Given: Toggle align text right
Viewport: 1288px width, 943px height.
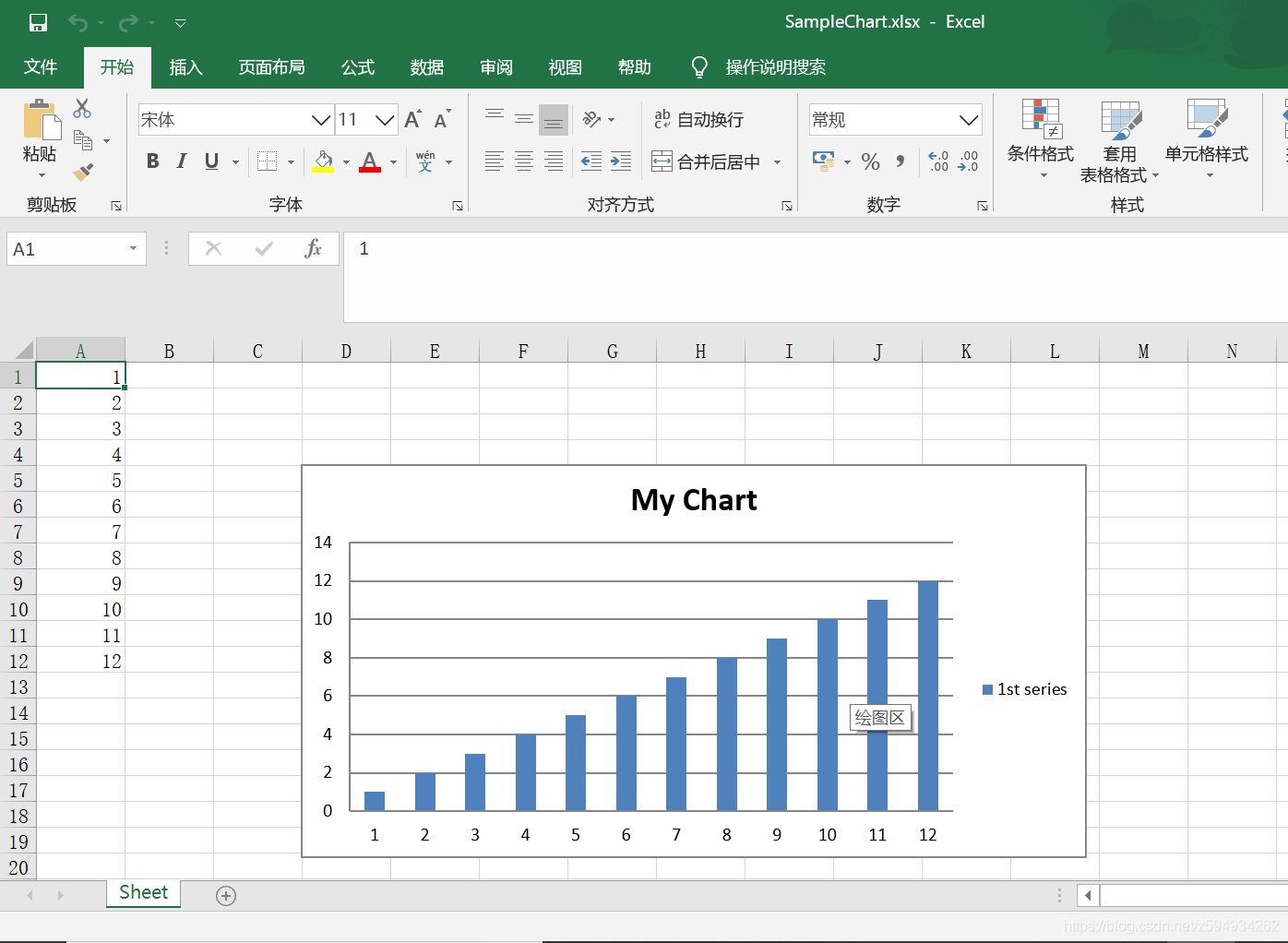Looking at the screenshot, I should (554, 161).
